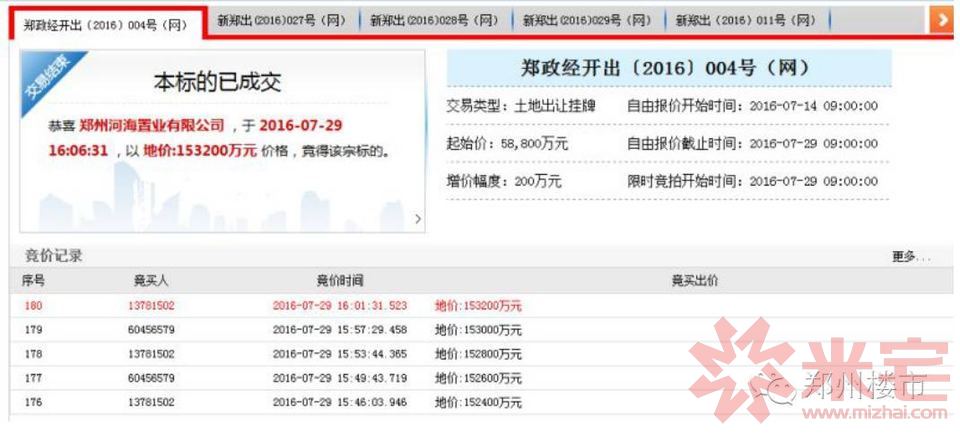Click bid time 2016-07-29 15:46:03.946
The image size is (960, 434).
pos(340,403)
